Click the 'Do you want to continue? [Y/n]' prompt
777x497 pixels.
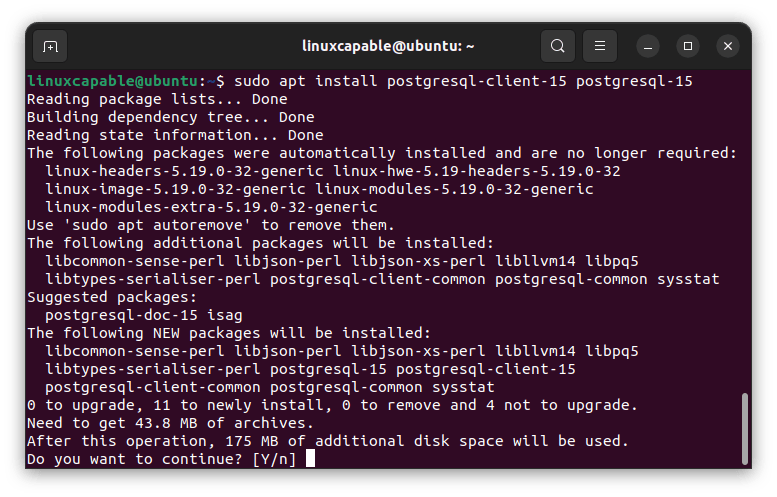(162, 459)
